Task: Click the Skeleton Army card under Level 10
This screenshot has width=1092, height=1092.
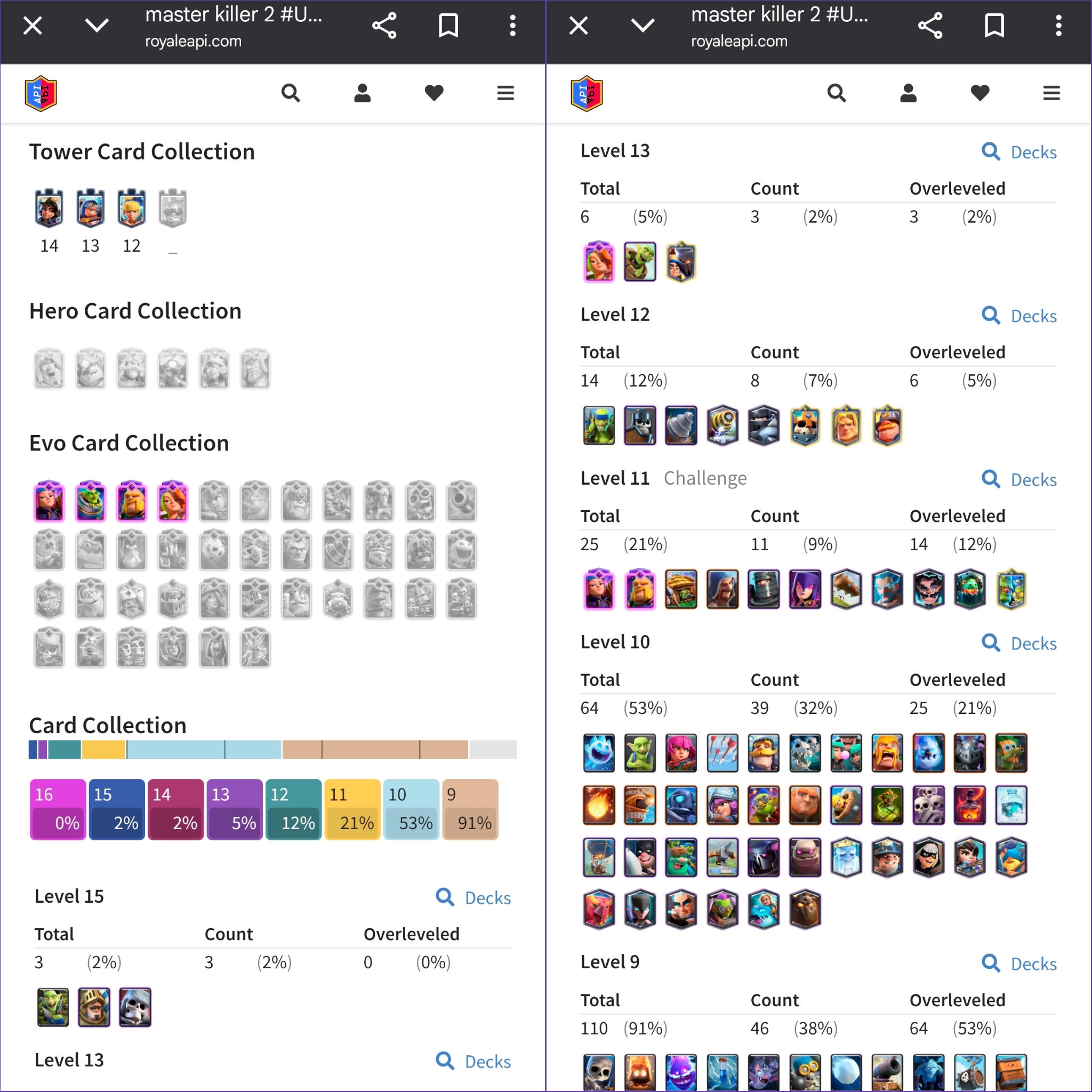Action: pyautogui.click(x=929, y=805)
